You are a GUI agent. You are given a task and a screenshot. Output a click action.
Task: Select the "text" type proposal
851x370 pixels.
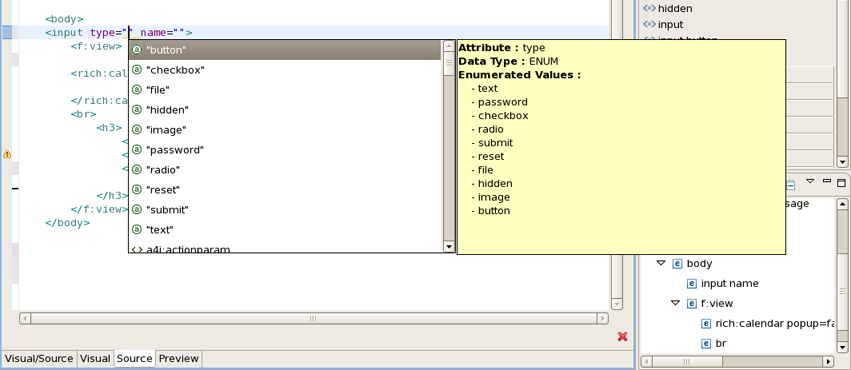click(x=285, y=229)
